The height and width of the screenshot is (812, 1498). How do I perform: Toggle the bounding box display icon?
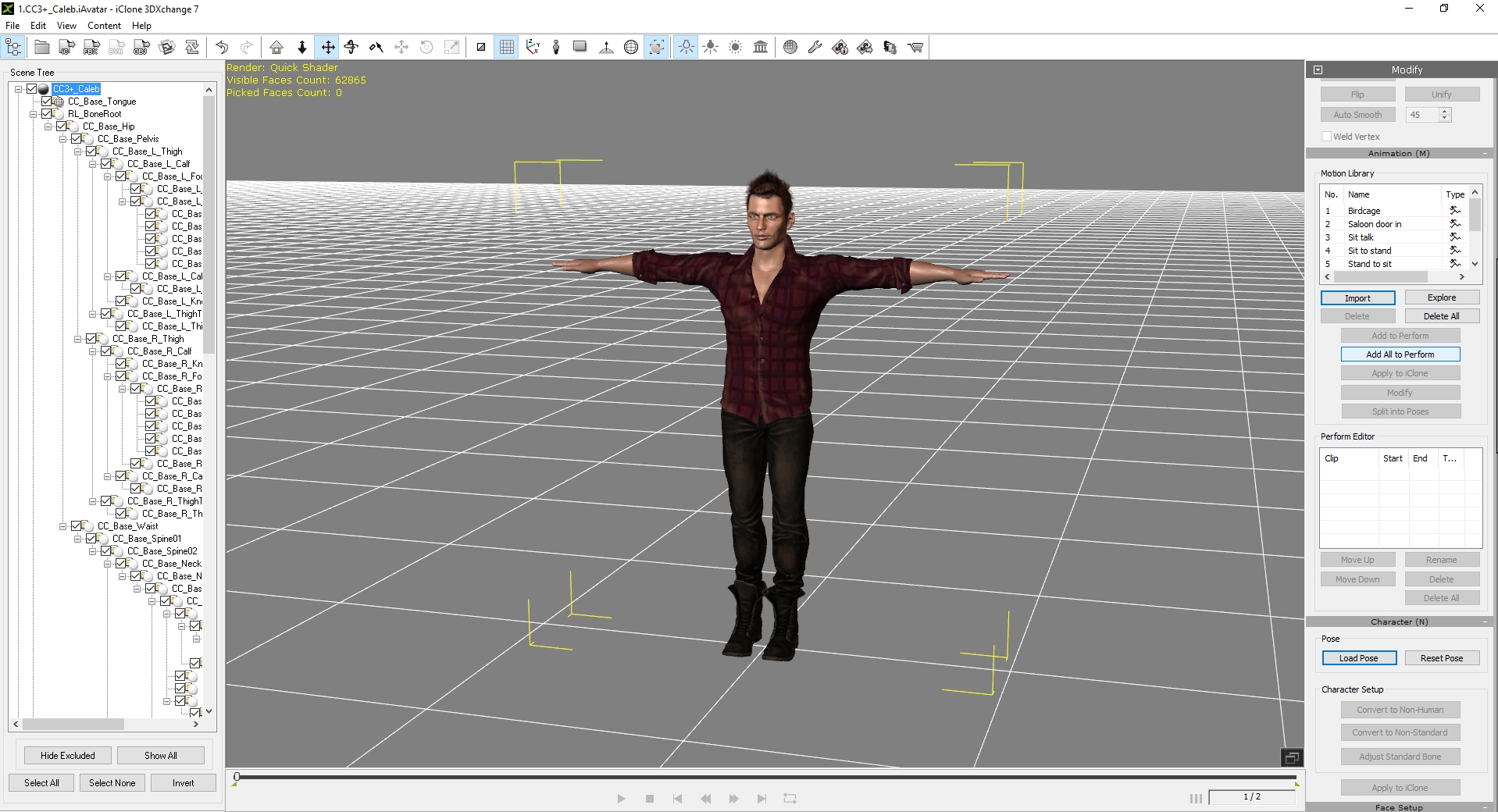(x=657, y=48)
